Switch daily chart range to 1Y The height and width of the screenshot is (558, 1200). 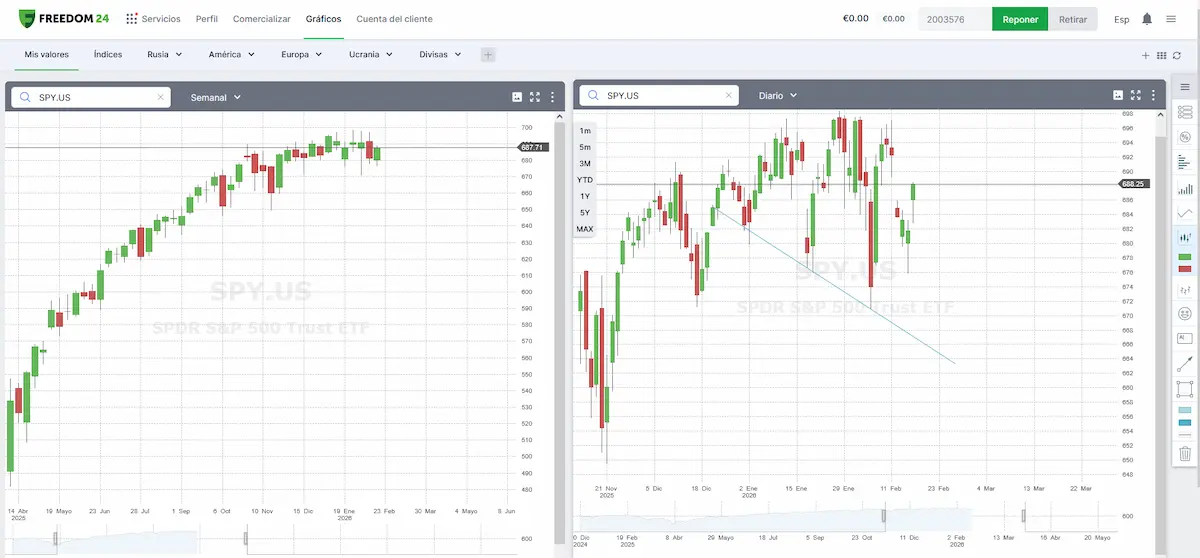[x=585, y=196]
